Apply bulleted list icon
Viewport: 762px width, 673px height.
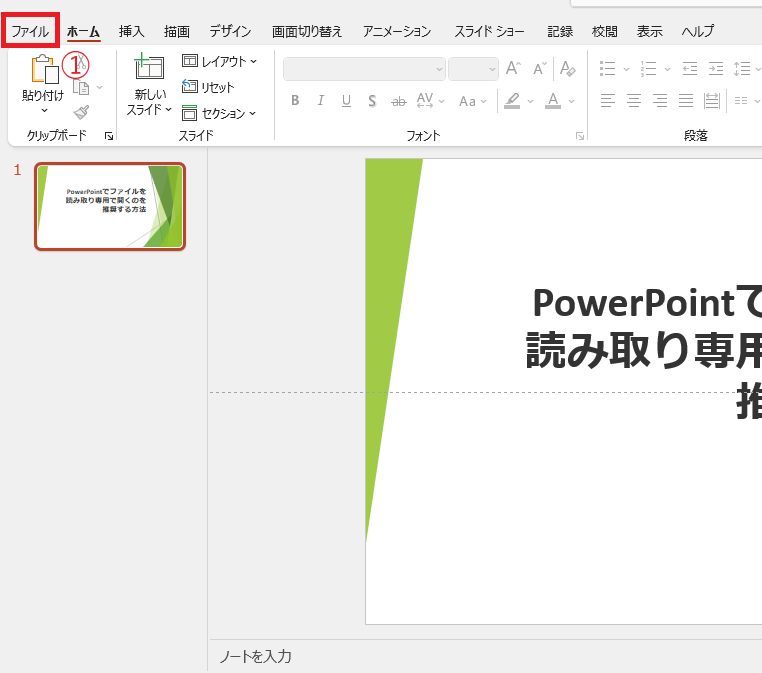pos(607,69)
